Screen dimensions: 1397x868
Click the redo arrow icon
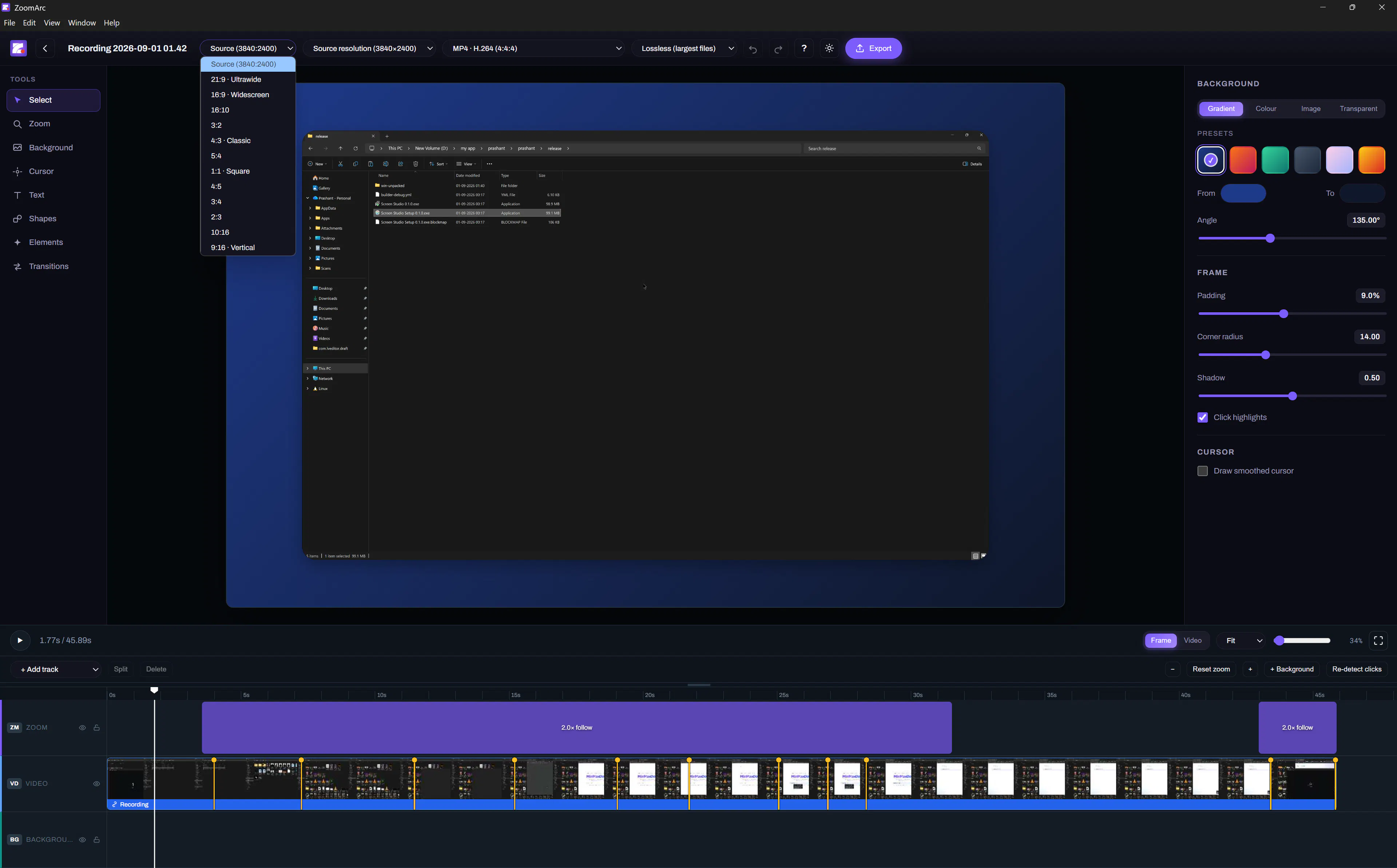(778, 49)
